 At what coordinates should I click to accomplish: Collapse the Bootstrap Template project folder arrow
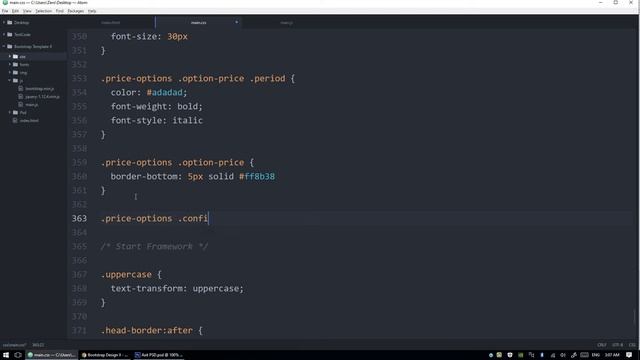pyautogui.click(x=4, y=47)
